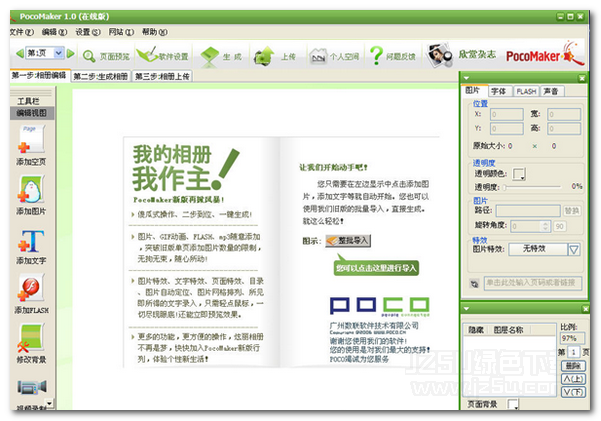Go to next page arrow
This screenshot has width=601, height=421.
click(x=71, y=53)
